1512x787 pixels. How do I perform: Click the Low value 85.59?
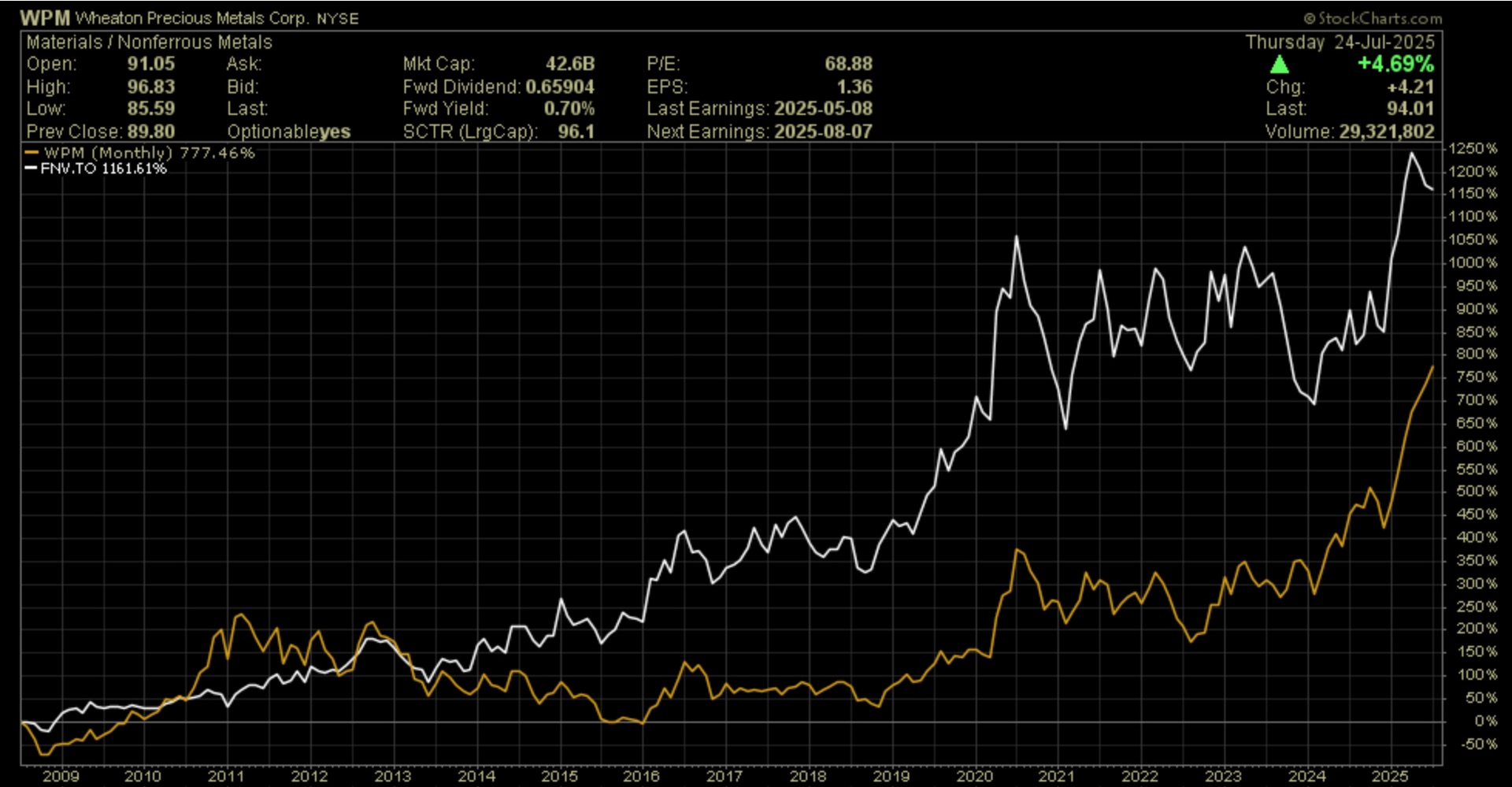[151, 109]
